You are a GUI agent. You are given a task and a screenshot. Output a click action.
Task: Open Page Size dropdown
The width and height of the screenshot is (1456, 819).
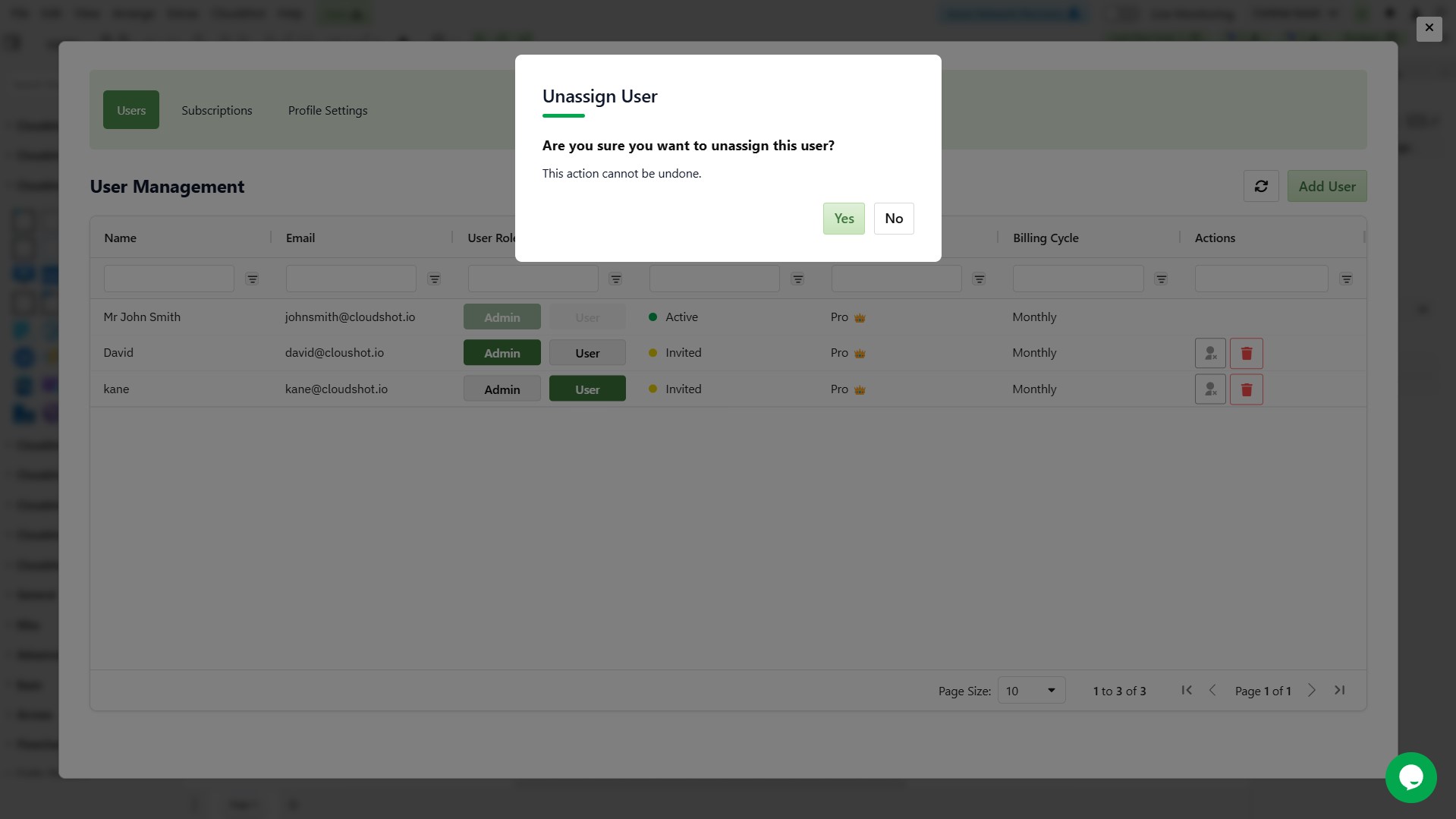pyautogui.click(x=1031, y=691)
